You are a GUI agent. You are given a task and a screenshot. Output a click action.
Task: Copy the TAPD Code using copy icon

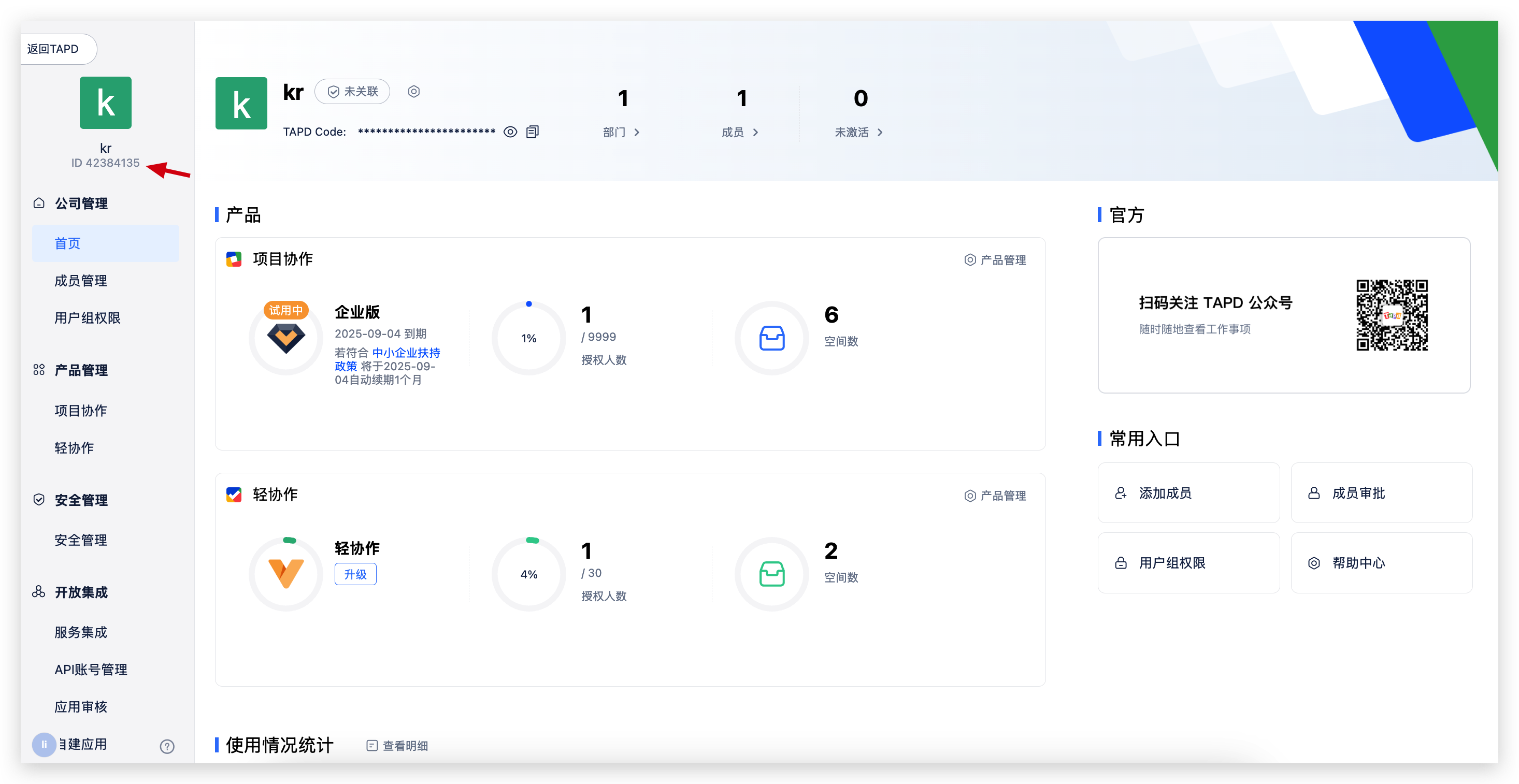pyautogui.click(x=533, y=132)
